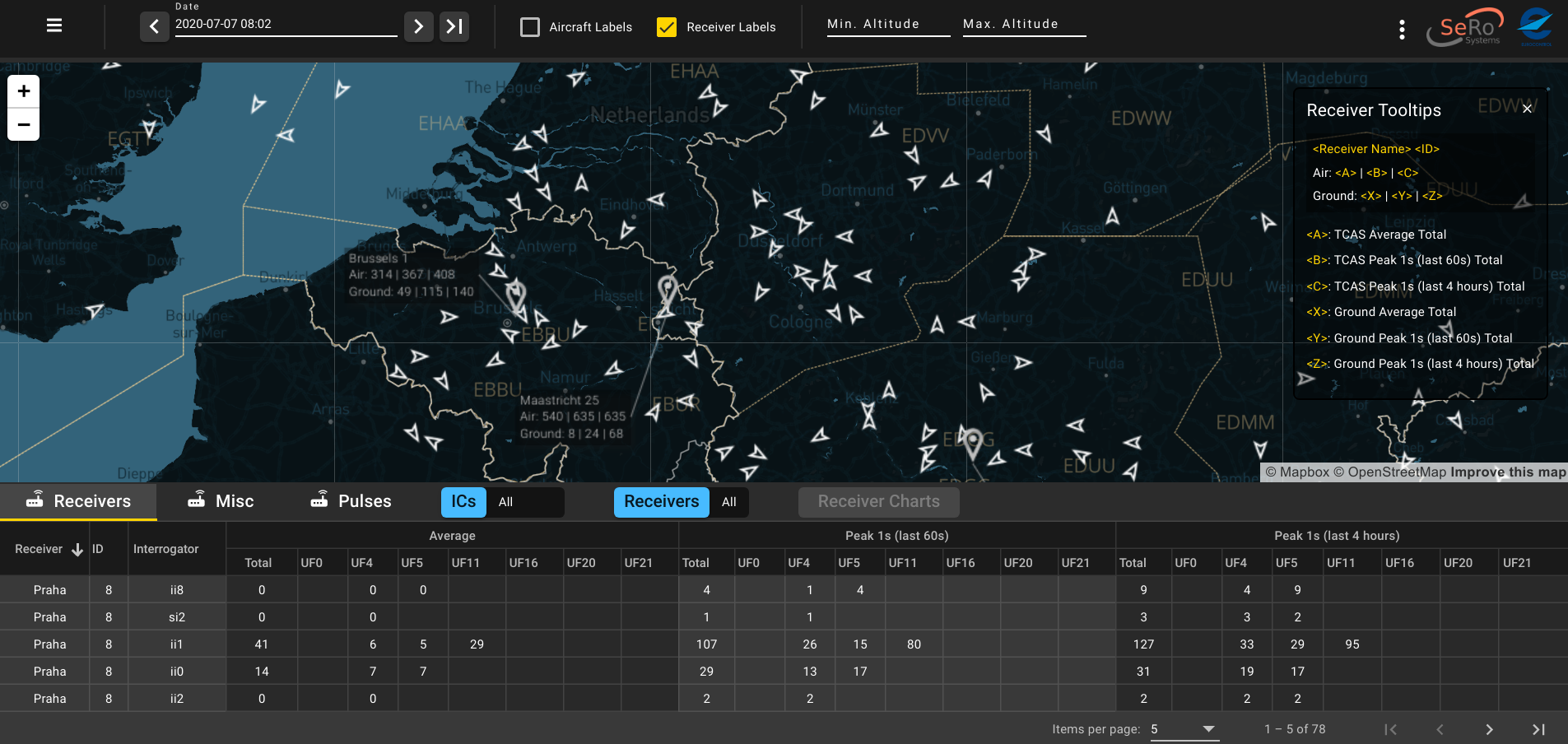Close the Receiver Tooltips panel

[1527, 109]
